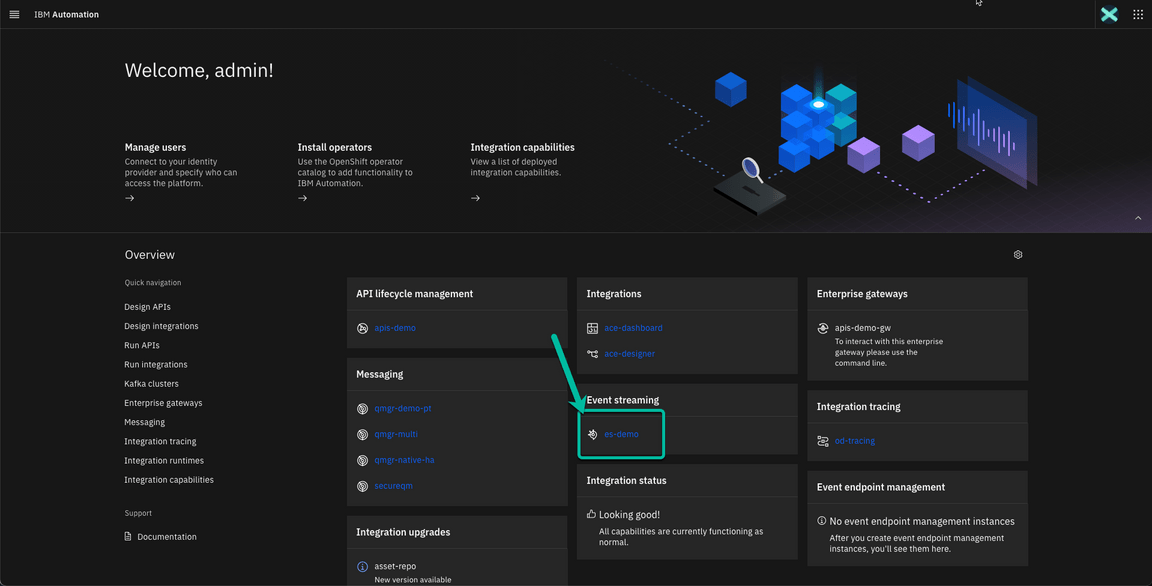
Task: Select the gateway icon beside apis-demo-gw
Action: point(822,327)
